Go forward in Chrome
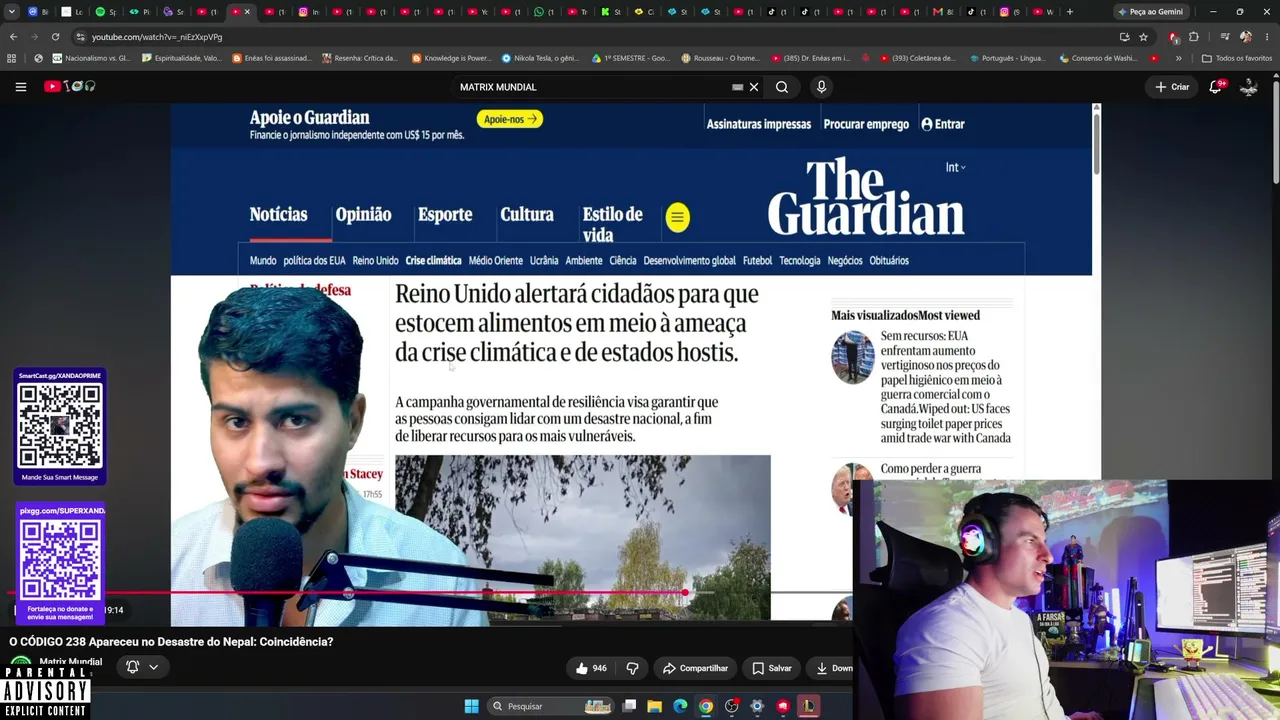This screenshot has height=720, width=1280. point(34,37)
